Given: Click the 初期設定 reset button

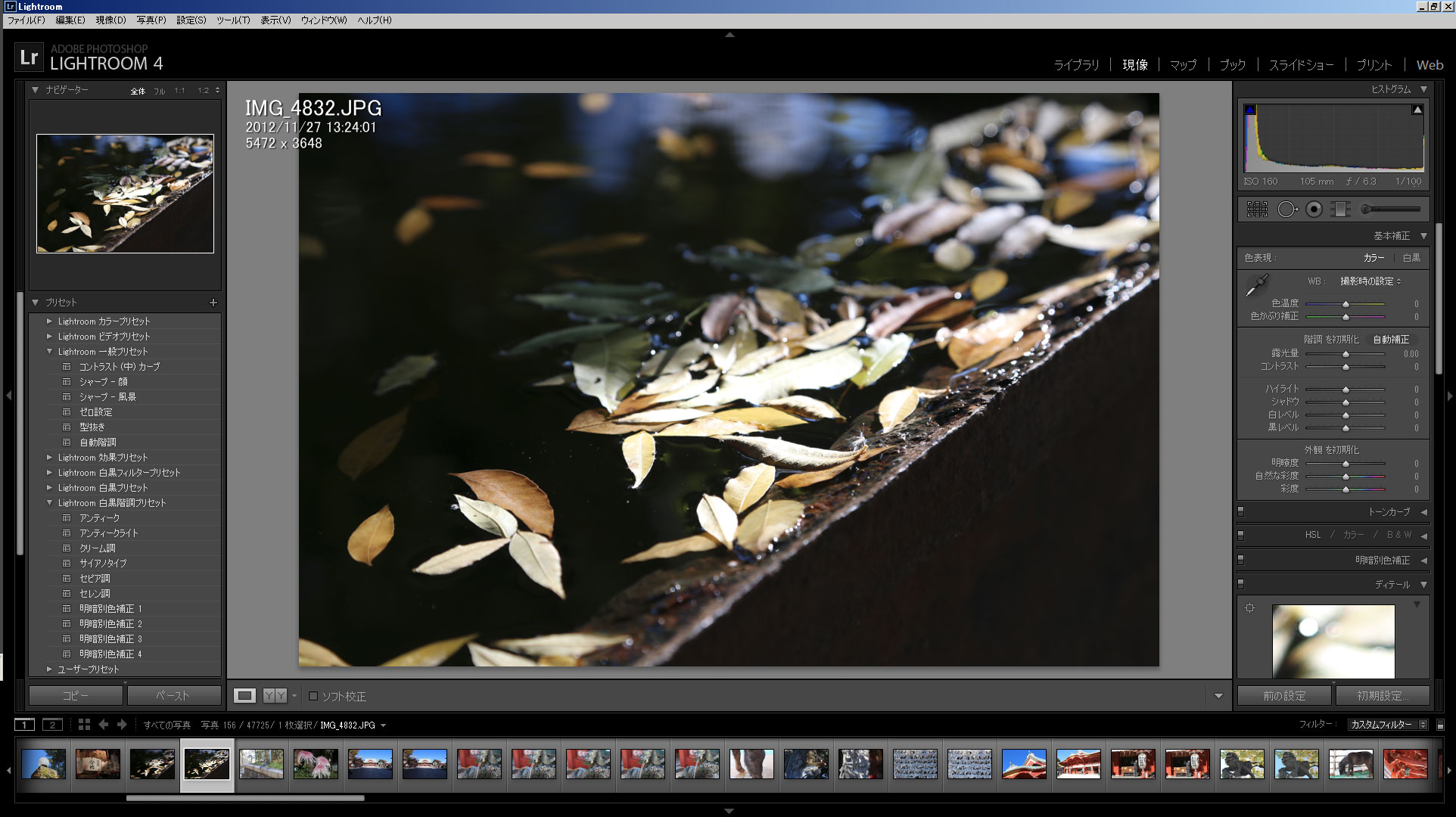Looking at the screenshot, I should (1382, 696).
